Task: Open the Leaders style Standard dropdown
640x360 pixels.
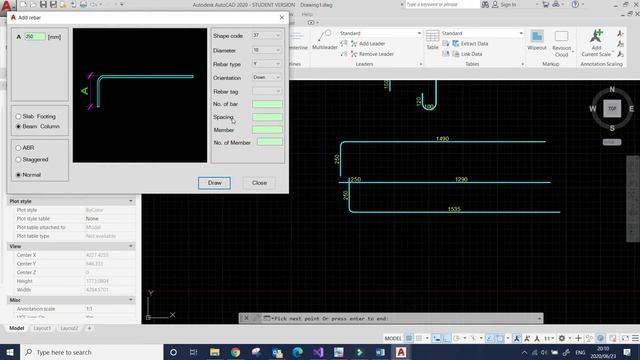Action: [x=380, y=33]
